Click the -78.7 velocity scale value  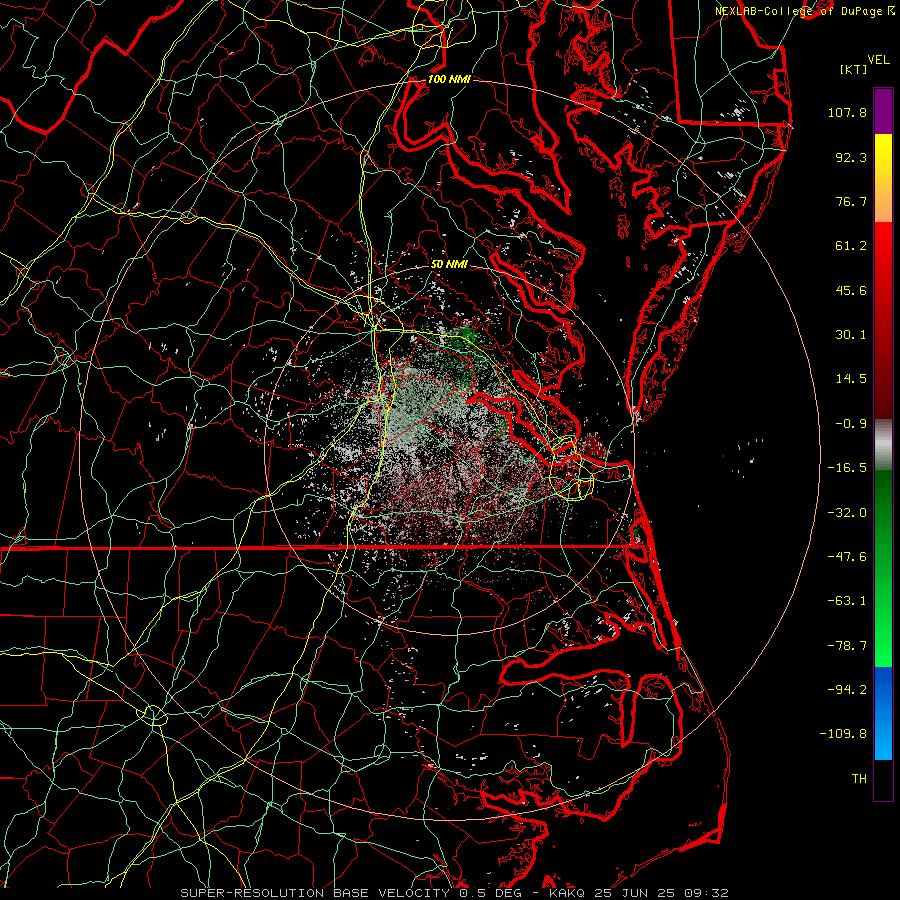pos(847,646)
